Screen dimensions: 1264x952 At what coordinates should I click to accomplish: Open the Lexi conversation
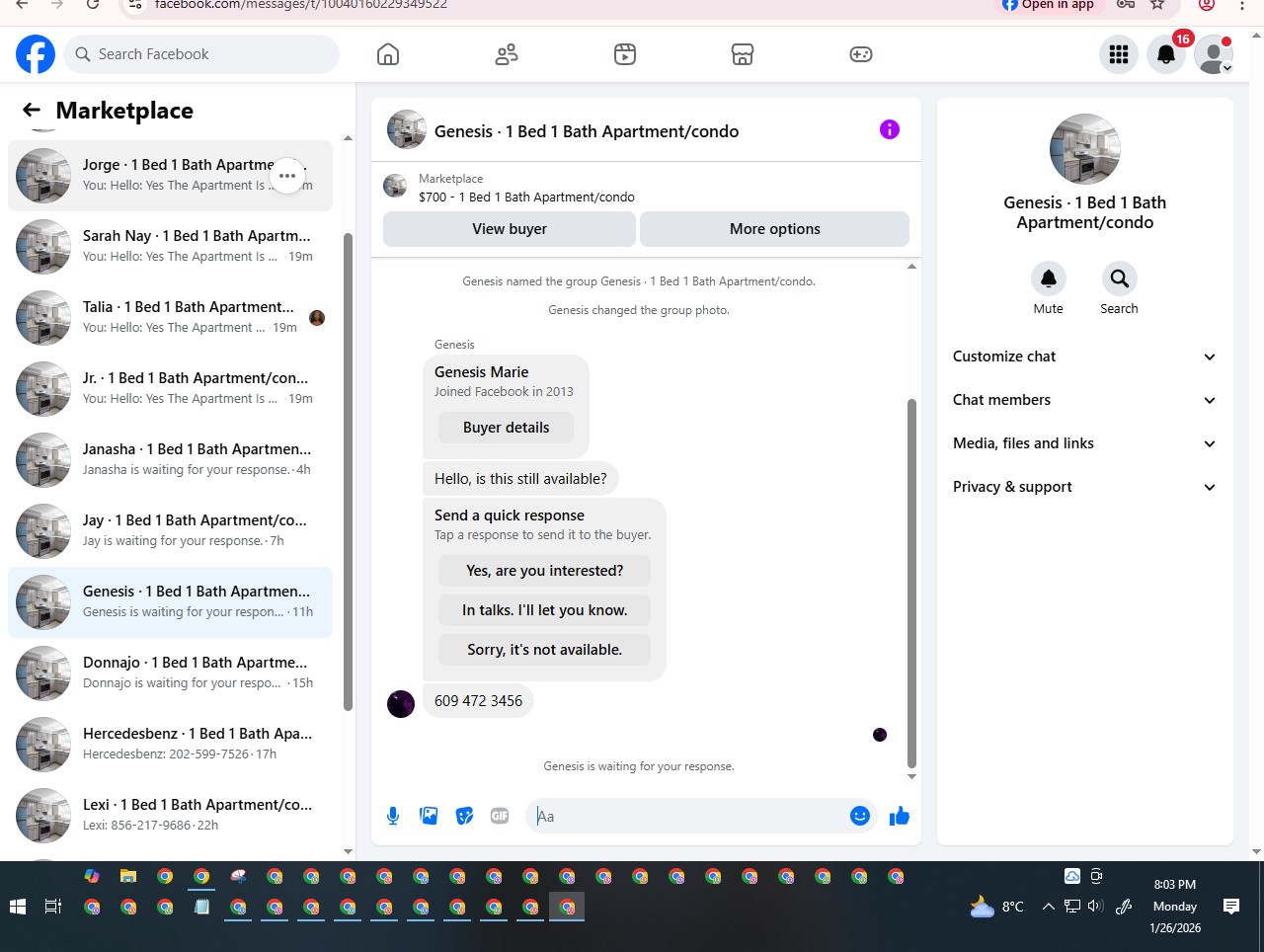pos(170,816)
